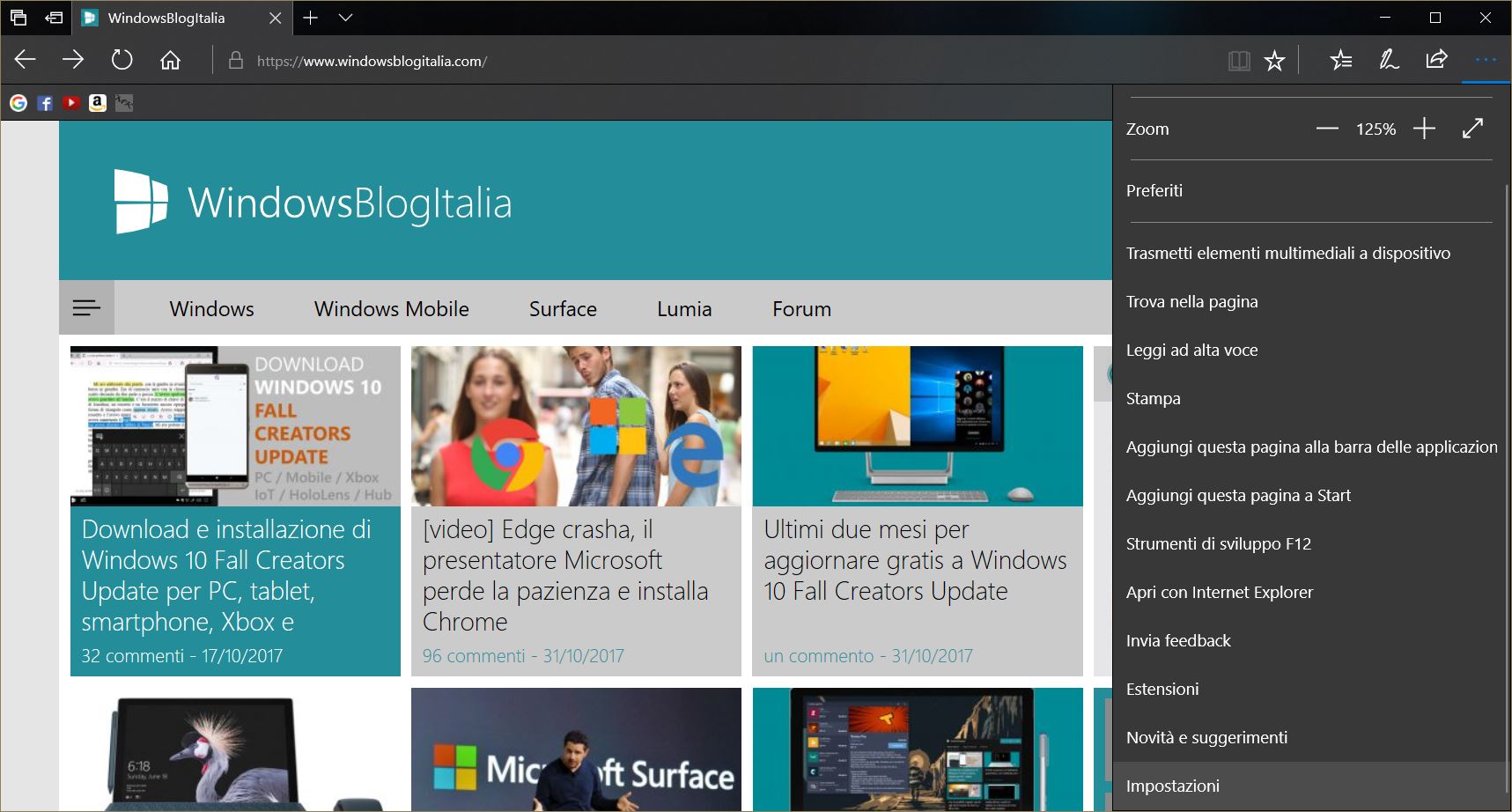Open the home page
Screen dimensions: 1512x812
pos(170,60)
